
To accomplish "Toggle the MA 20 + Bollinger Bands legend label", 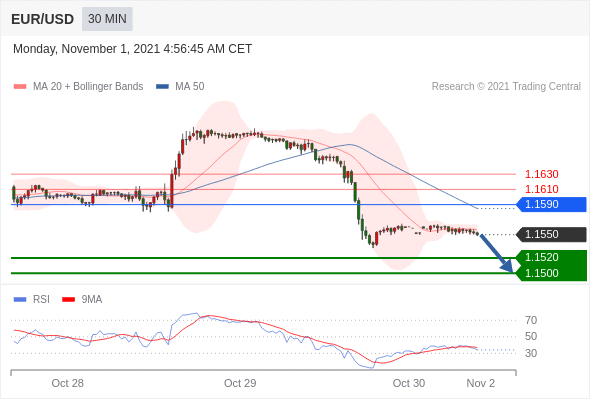I will click(88, 87).
